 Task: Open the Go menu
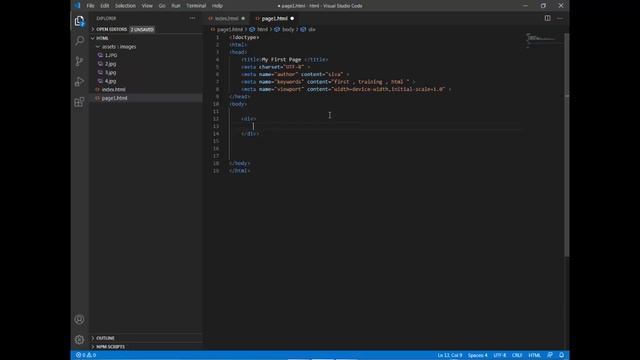(x=162, y=6)
